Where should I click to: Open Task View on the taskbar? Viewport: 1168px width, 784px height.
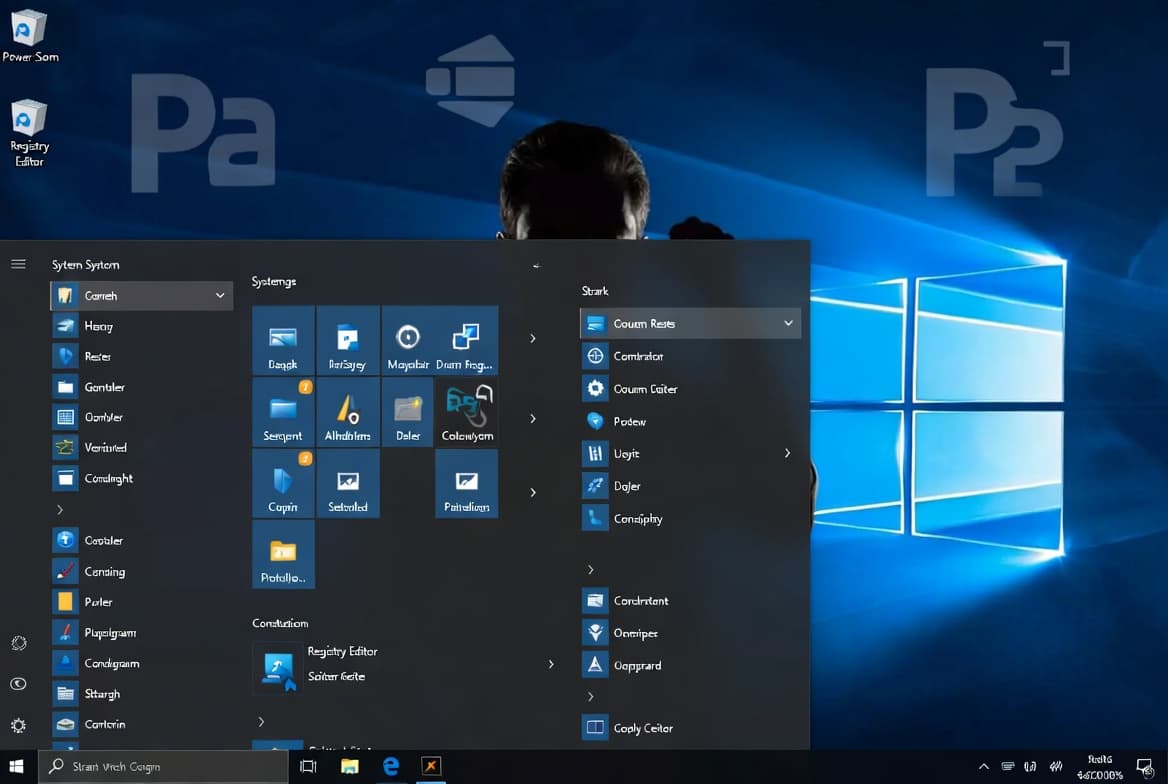click(x=308, y=766)
